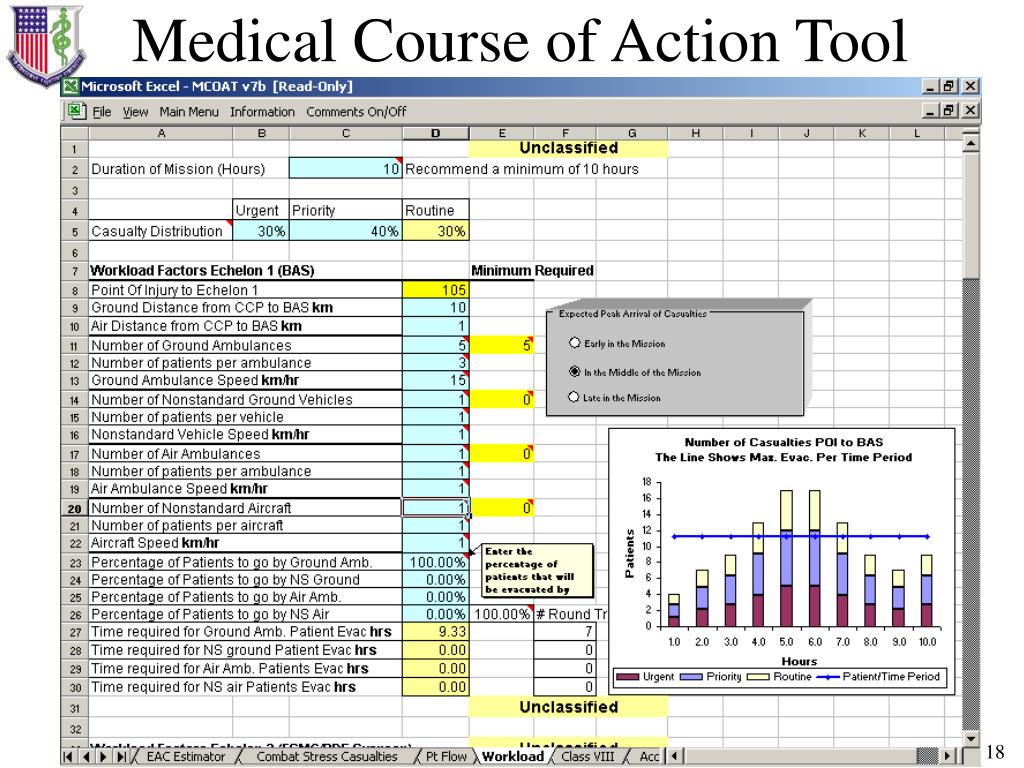The width and height of the screenshot is (1024, 768).
Task: Click 'Air Ambulance Speed km/hr' label
Action: [x=179, y=488]
